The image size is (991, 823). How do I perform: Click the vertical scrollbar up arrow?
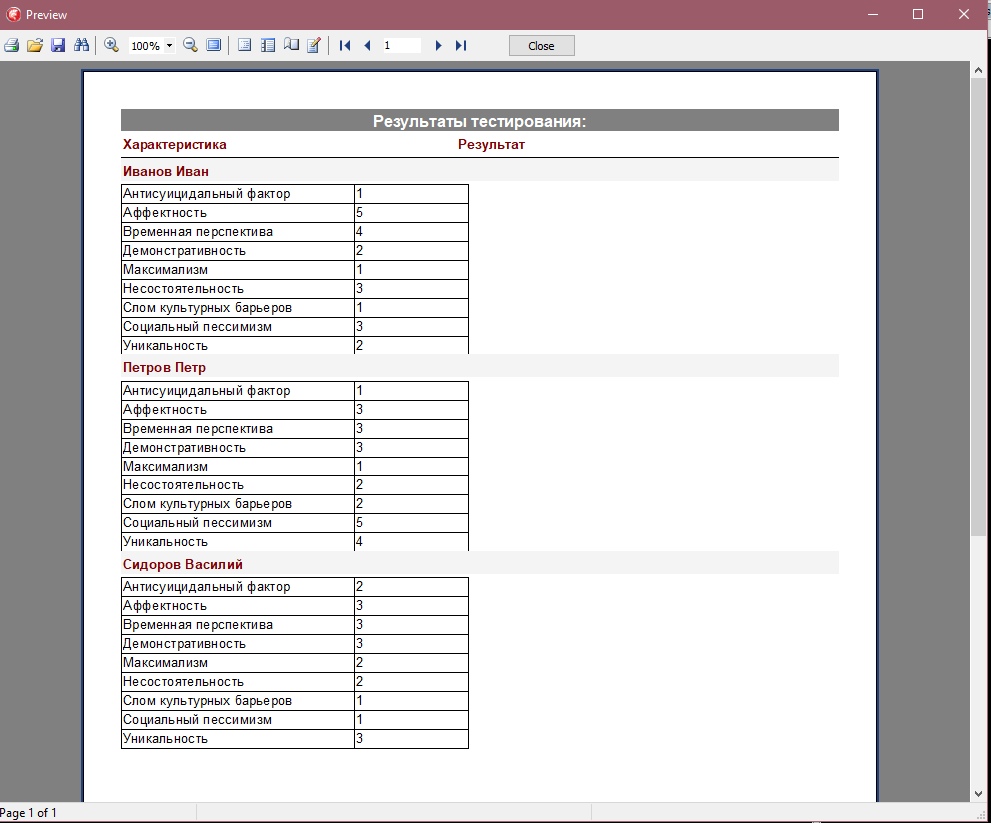tap(979, 70)
